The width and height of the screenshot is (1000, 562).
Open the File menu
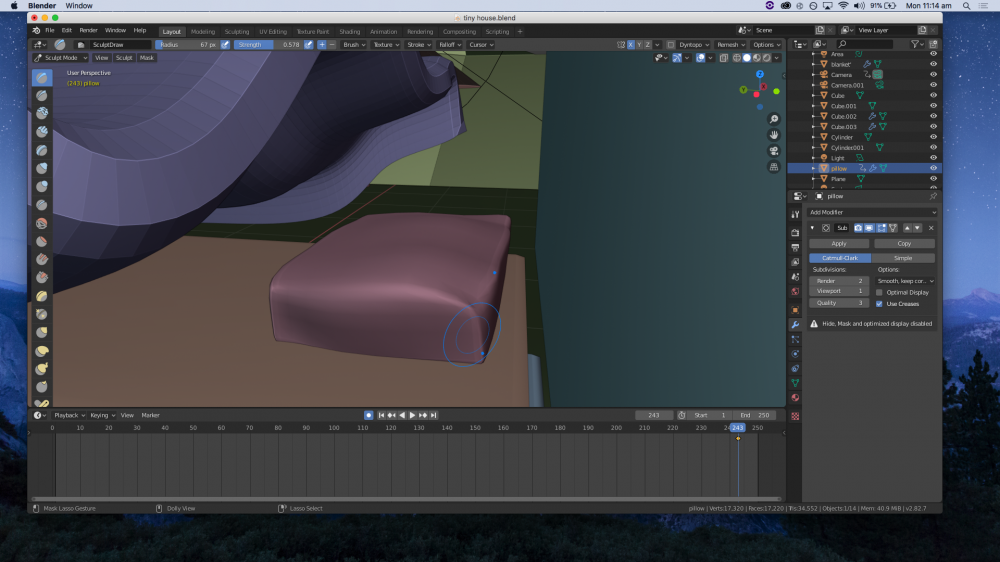pyautogui.click(x=50, y=31)
